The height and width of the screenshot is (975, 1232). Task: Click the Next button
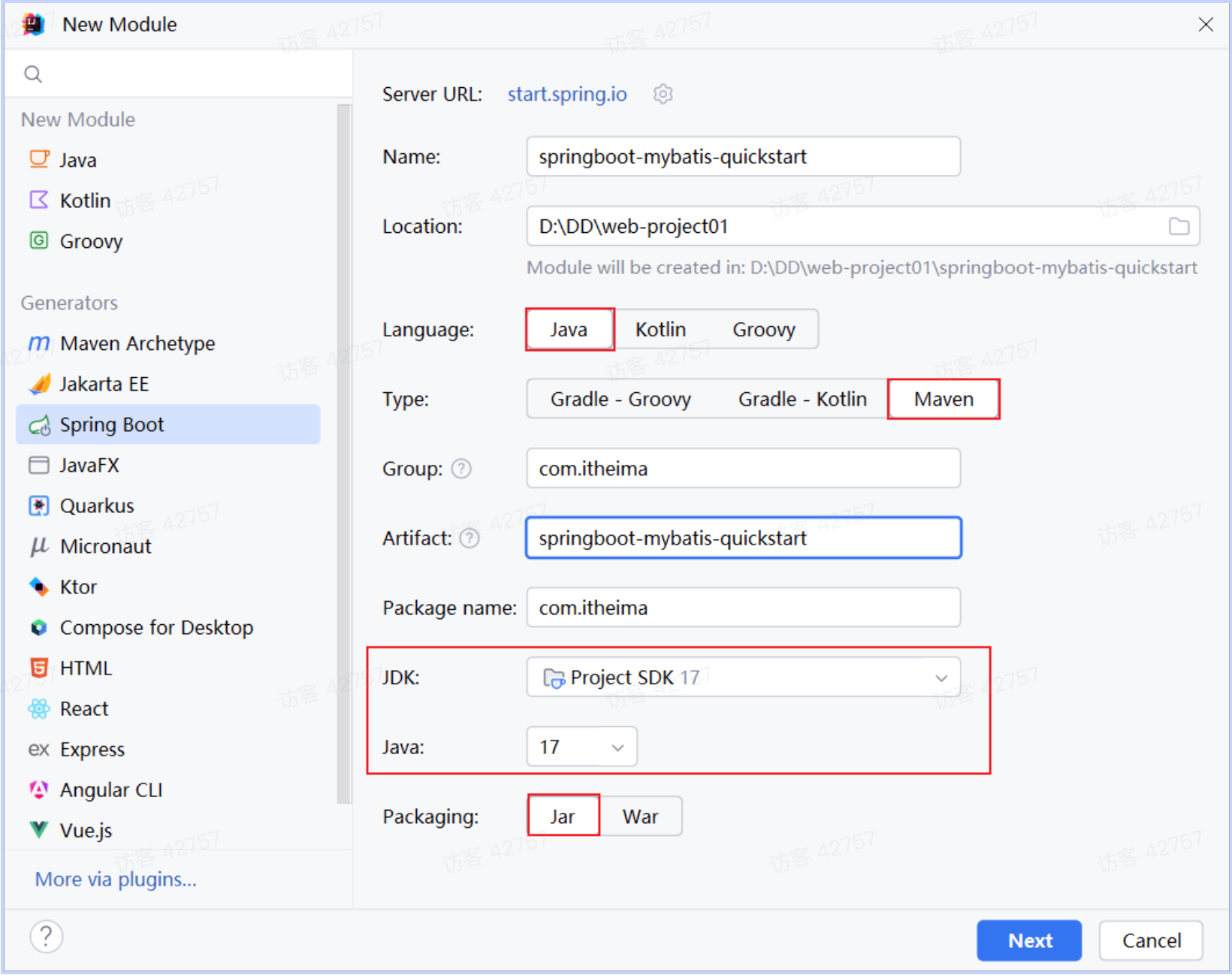click(x=1028, y=940)
